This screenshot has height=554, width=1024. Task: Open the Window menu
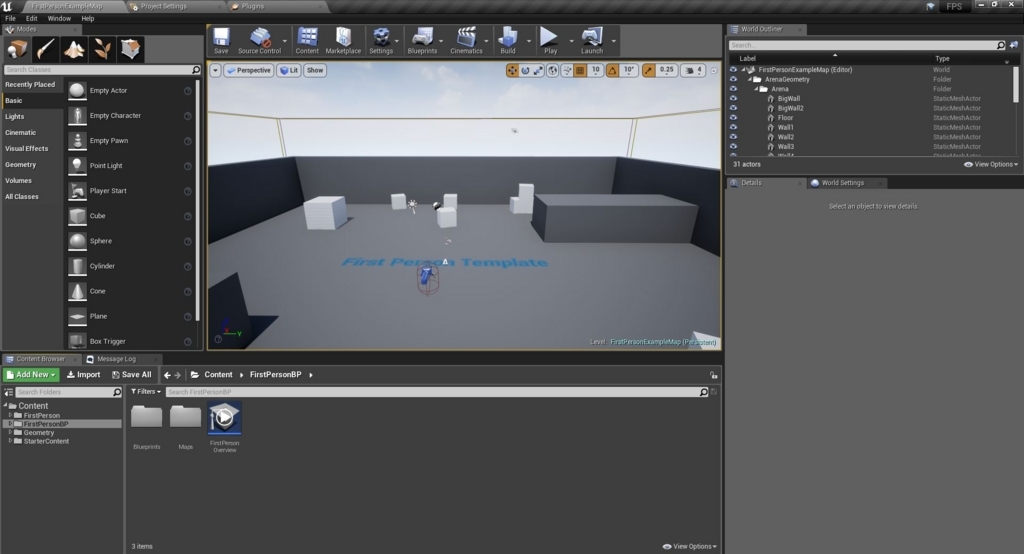[x=59, y=18]
